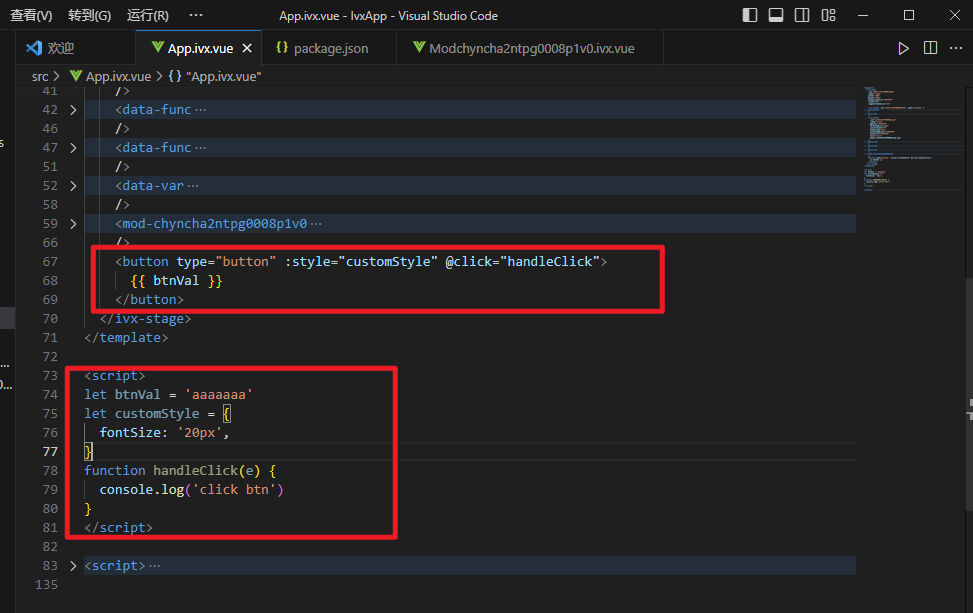973x613 pixels.
Task: Expand folded data-func at line 42
Action: click(x=73, y=110)
